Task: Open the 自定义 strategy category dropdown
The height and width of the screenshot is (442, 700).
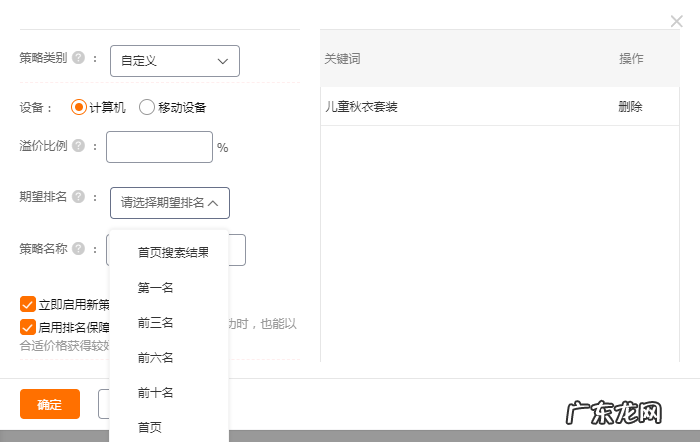Action: [x=175, y=61]
